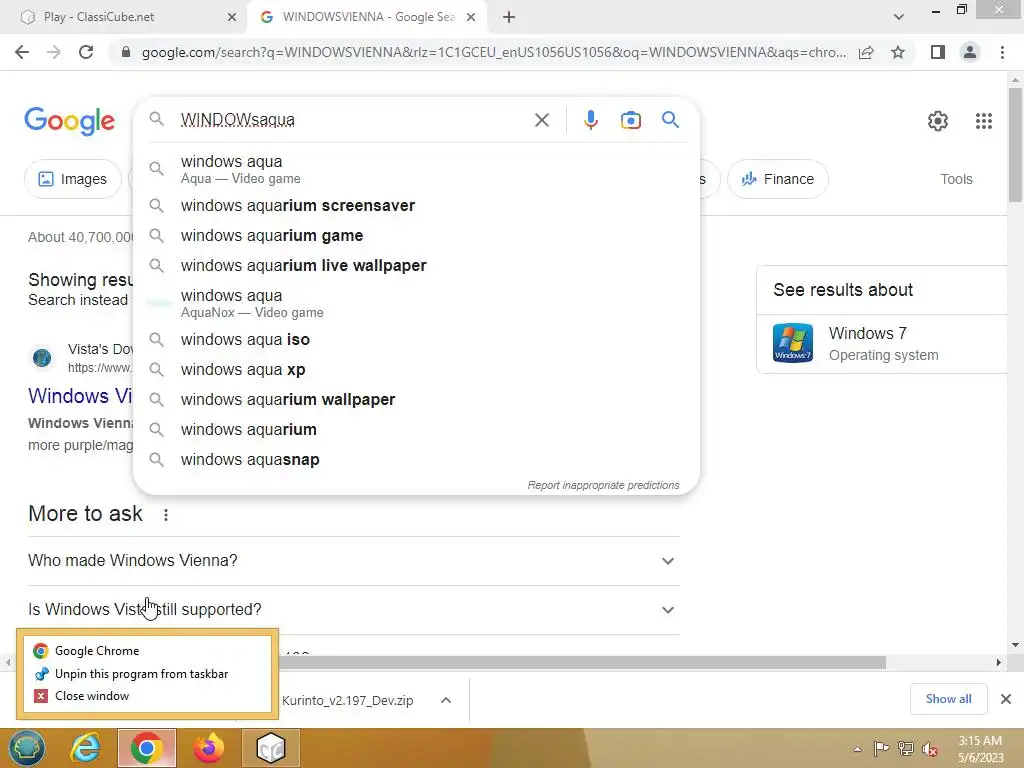This screenshot has height=768, width=1024.
Task: Launch Firefox from taskbar
Action: point(209,748)
